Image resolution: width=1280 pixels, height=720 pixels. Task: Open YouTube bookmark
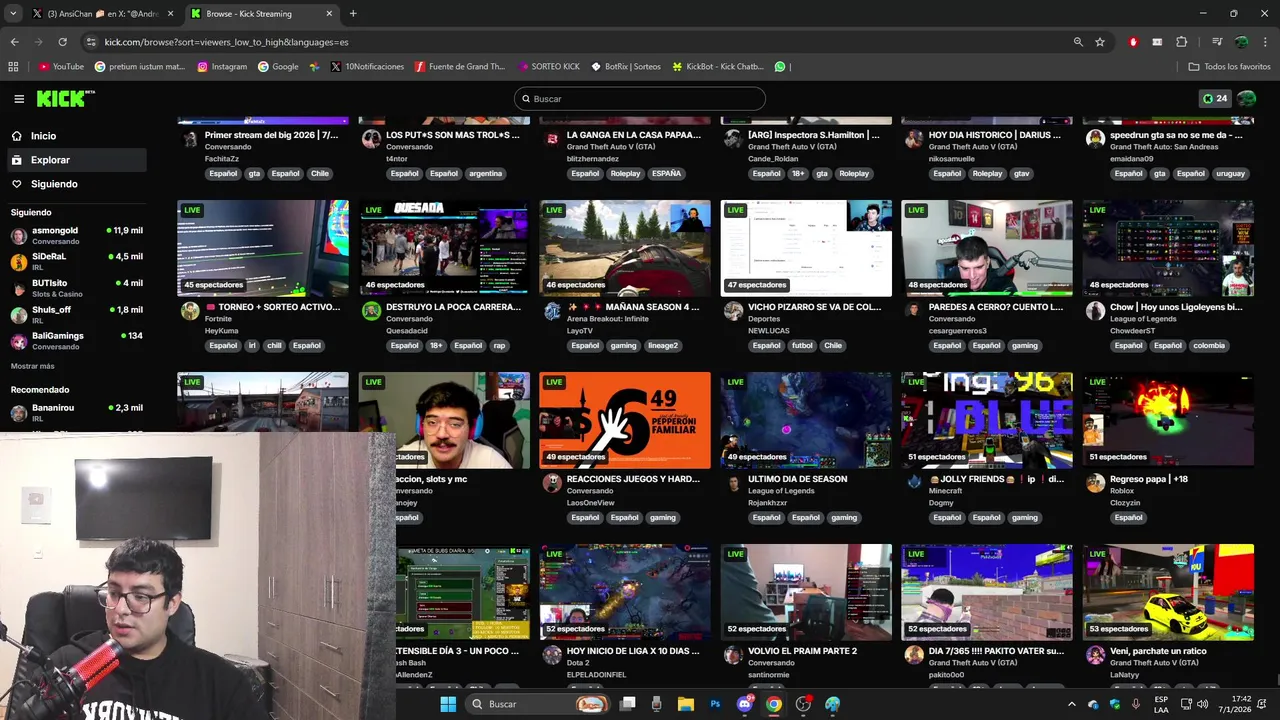click(x=61, y=67)
